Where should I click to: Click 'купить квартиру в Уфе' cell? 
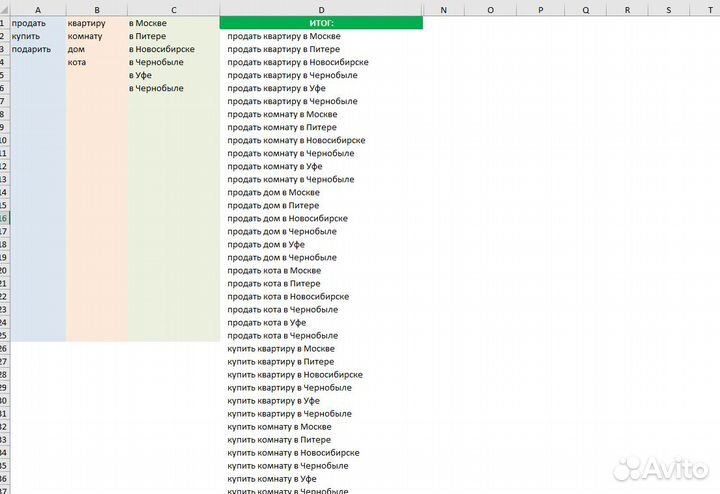coord(321,400)
